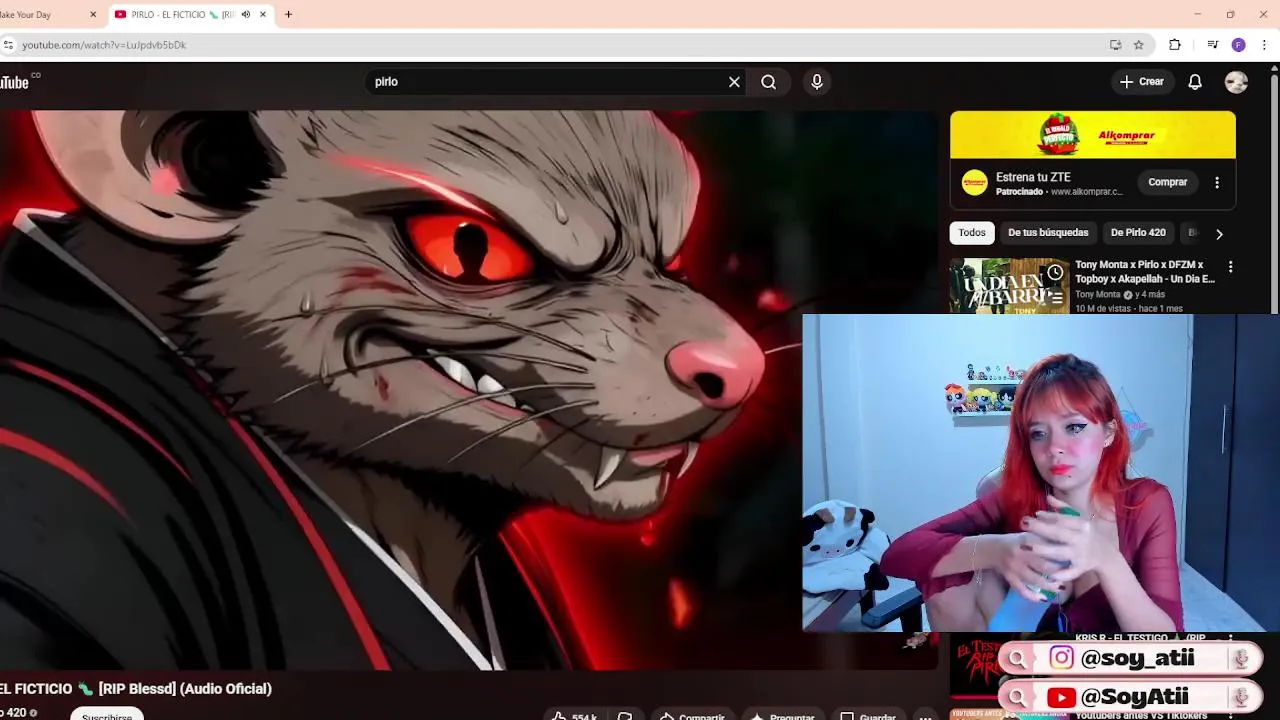Click the address bar URL

[x=104, y=45]
